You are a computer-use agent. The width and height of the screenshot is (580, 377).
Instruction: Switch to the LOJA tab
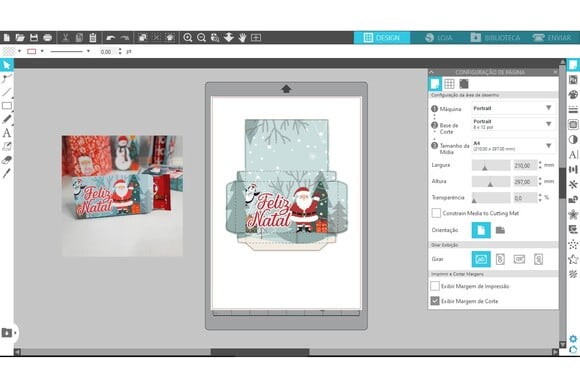(439, 37)
